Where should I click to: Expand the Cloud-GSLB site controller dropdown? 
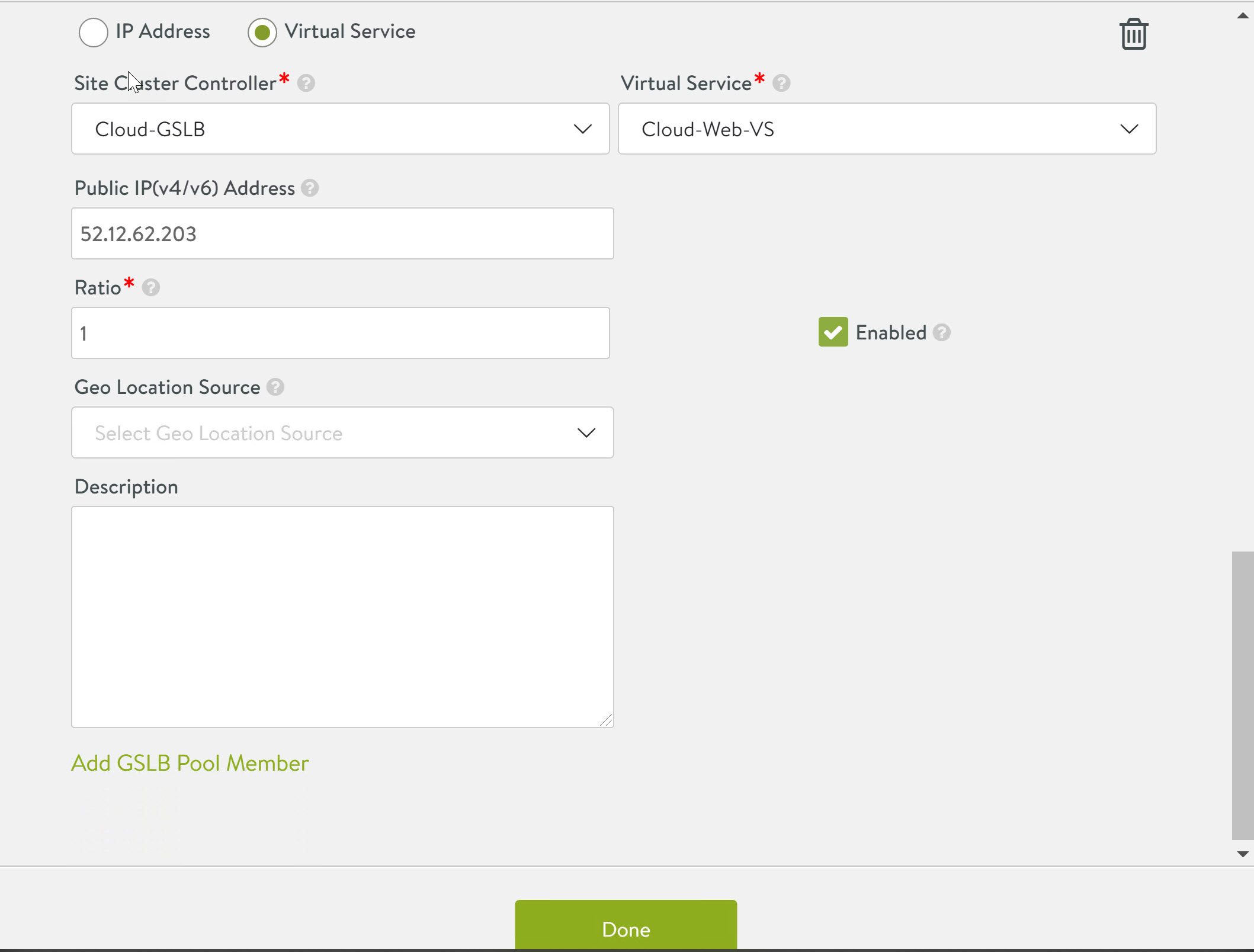coord(340,129)
